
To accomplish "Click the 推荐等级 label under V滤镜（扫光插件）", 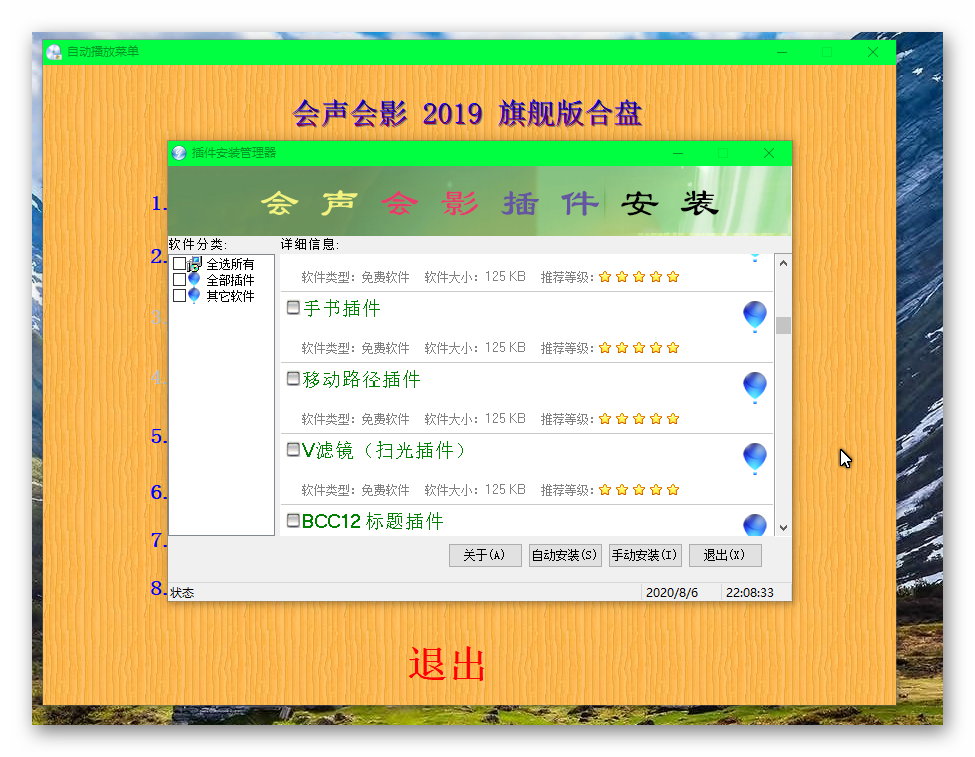I will (x=567, y=490).
